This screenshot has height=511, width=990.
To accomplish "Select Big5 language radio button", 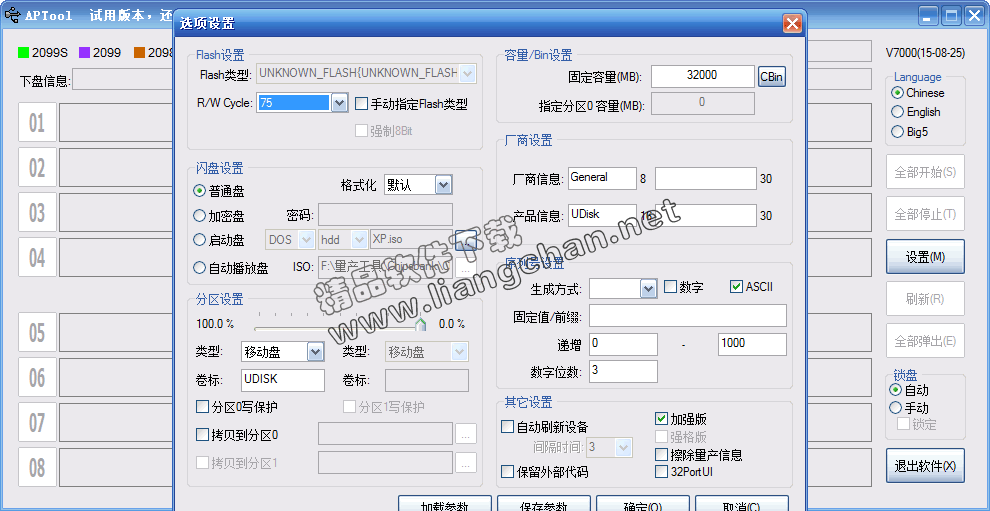I will point(897,132).
